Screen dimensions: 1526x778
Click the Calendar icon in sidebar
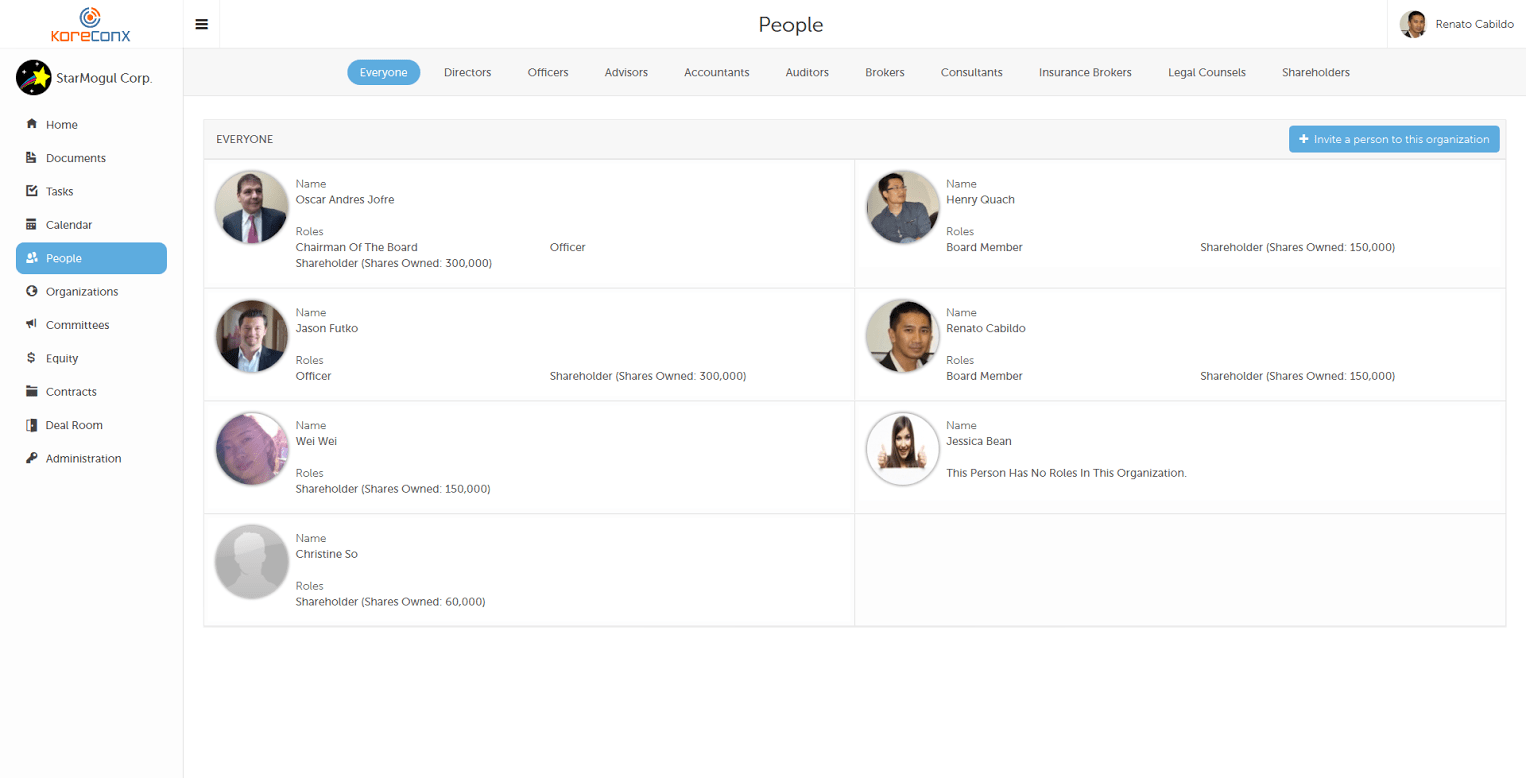32,225
